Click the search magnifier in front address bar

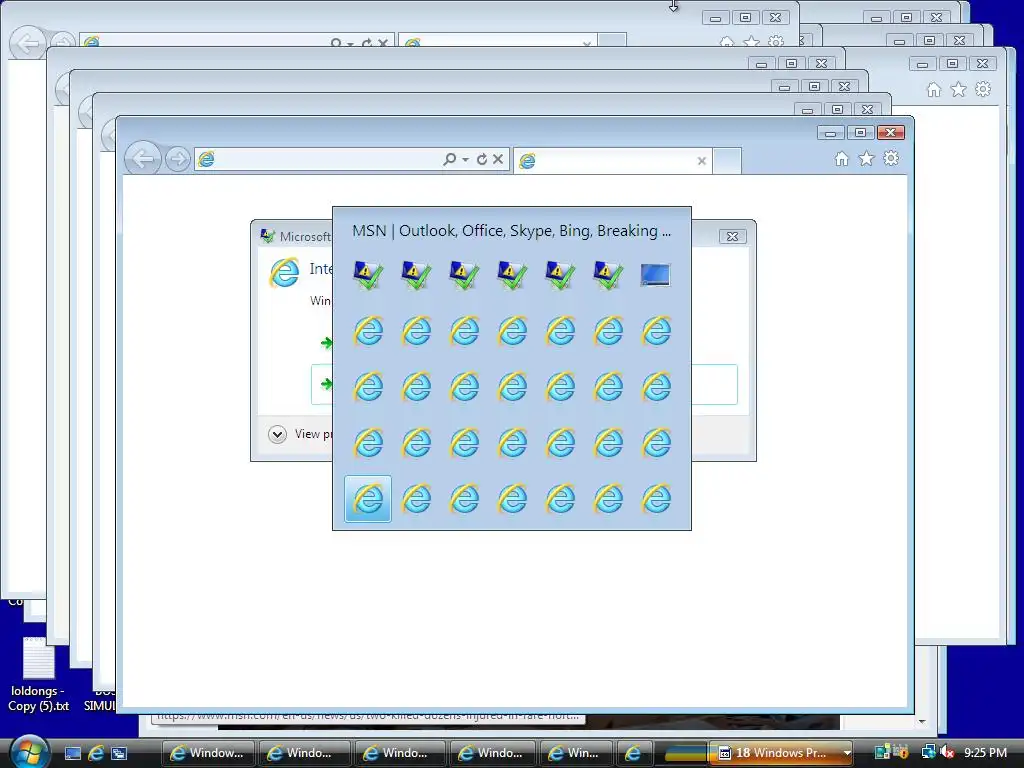point(449,159)
